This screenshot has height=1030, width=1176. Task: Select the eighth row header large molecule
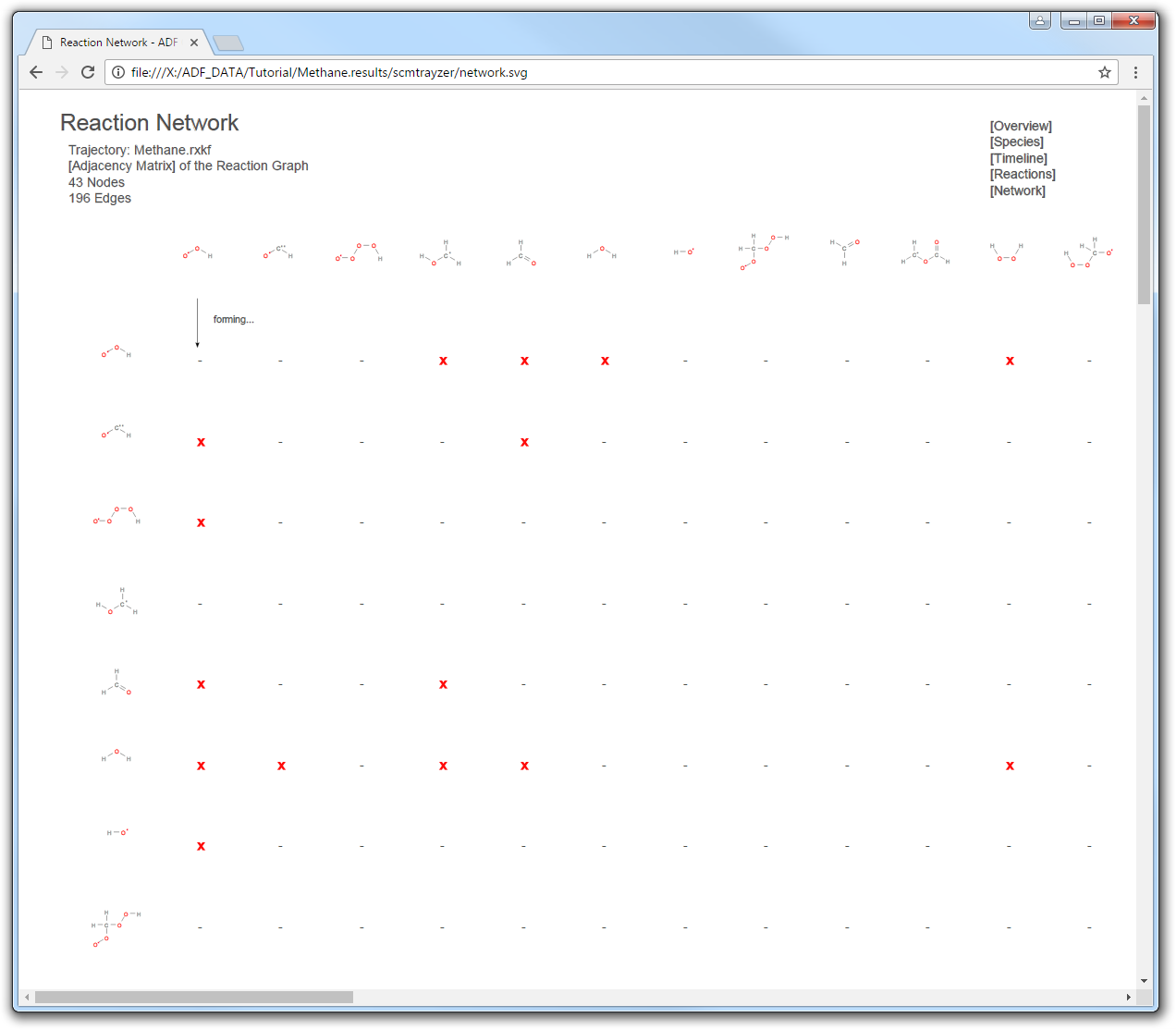116,928
